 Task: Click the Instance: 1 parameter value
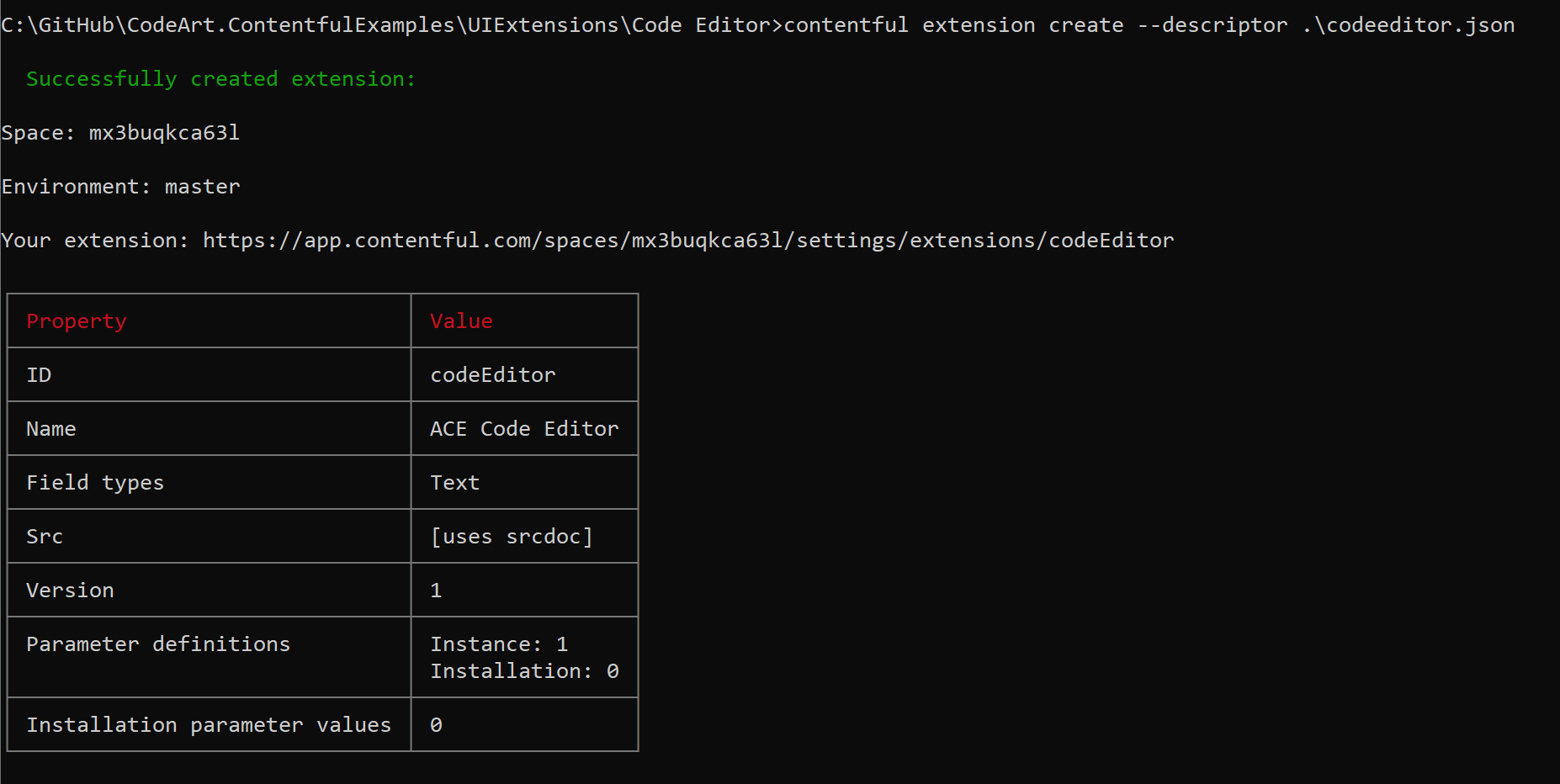[x=500, y=644]
